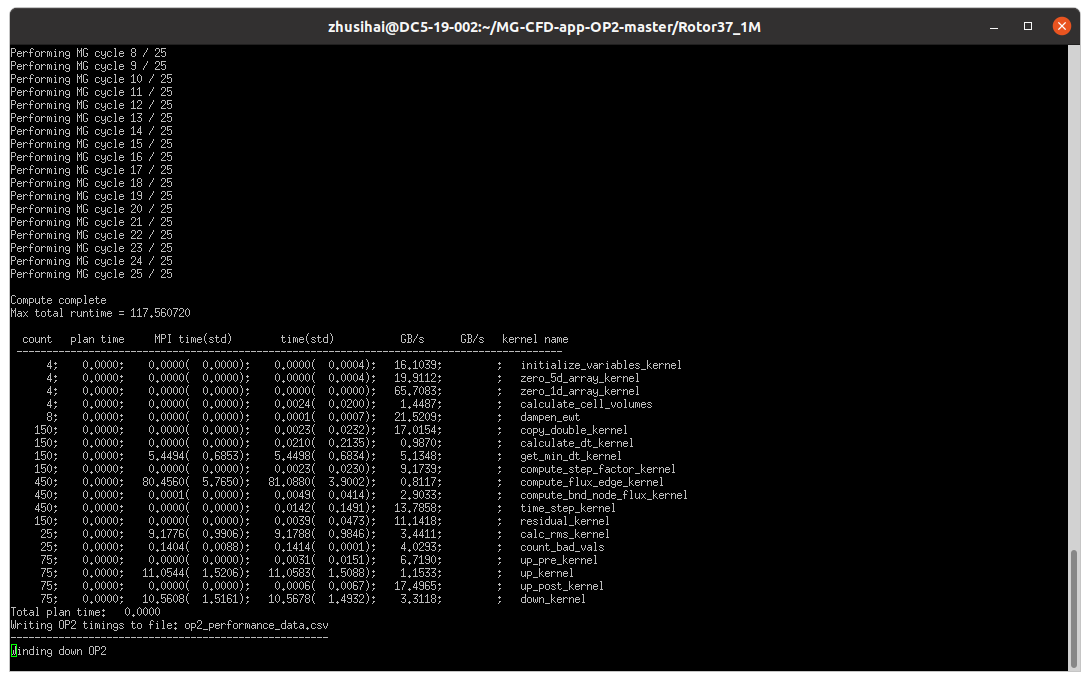Click the count column header
Viewport: 1090px width, 681px height.
(36, 338)
